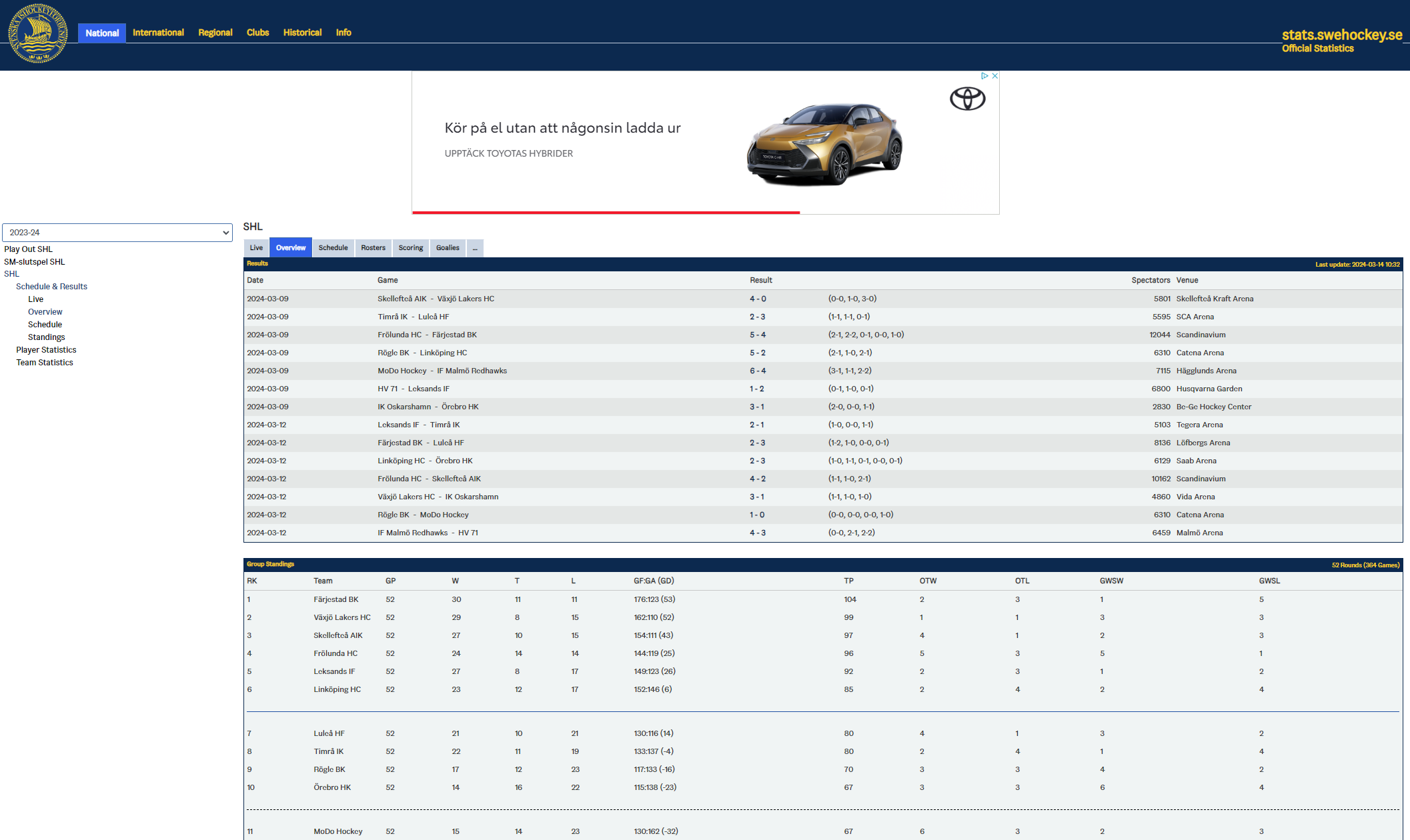Click Husqvarna Garden venue text
This screenshot has width=1410, height=840.
pyautogui.click(x=1209, y=389)
